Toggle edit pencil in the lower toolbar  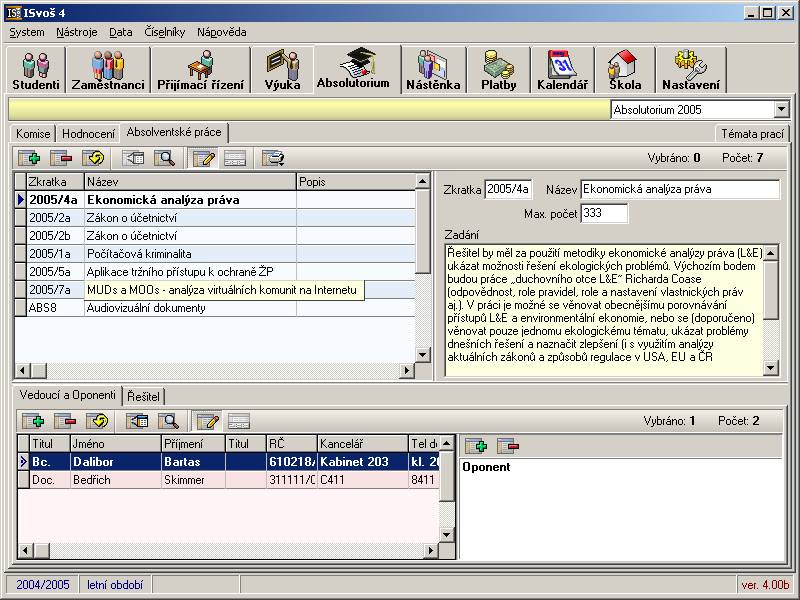click(x=208, y=421)
